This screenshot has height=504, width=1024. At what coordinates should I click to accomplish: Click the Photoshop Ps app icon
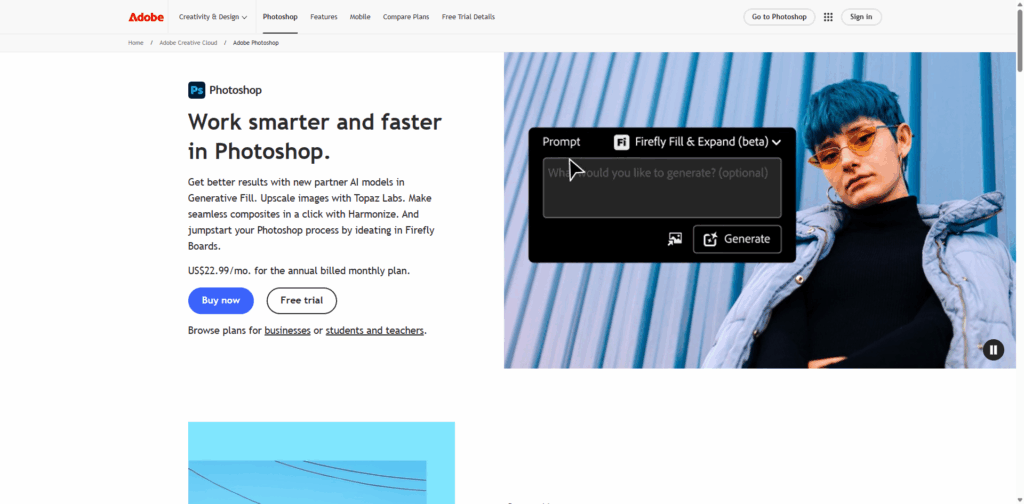[197, 90]
